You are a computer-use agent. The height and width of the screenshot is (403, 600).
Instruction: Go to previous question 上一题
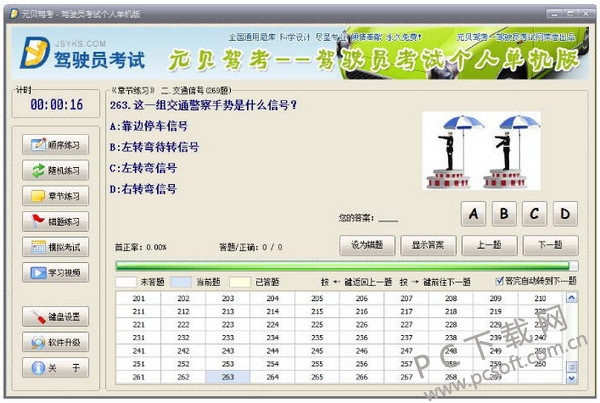point(489,245)
